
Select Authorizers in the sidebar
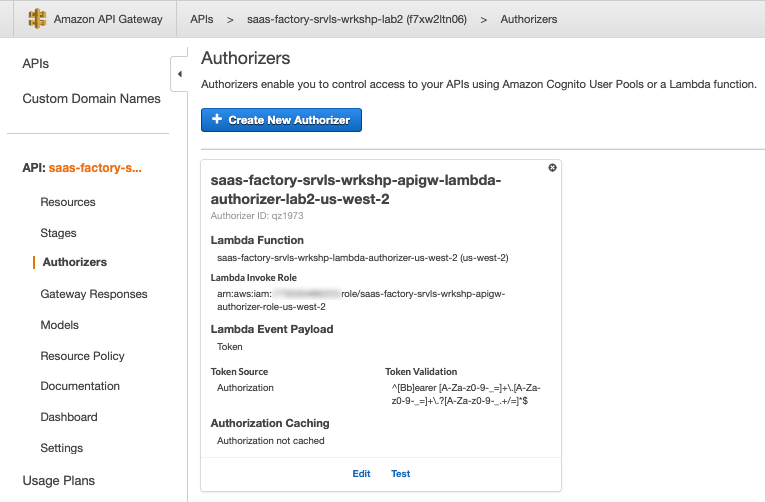tap(75, 262)
